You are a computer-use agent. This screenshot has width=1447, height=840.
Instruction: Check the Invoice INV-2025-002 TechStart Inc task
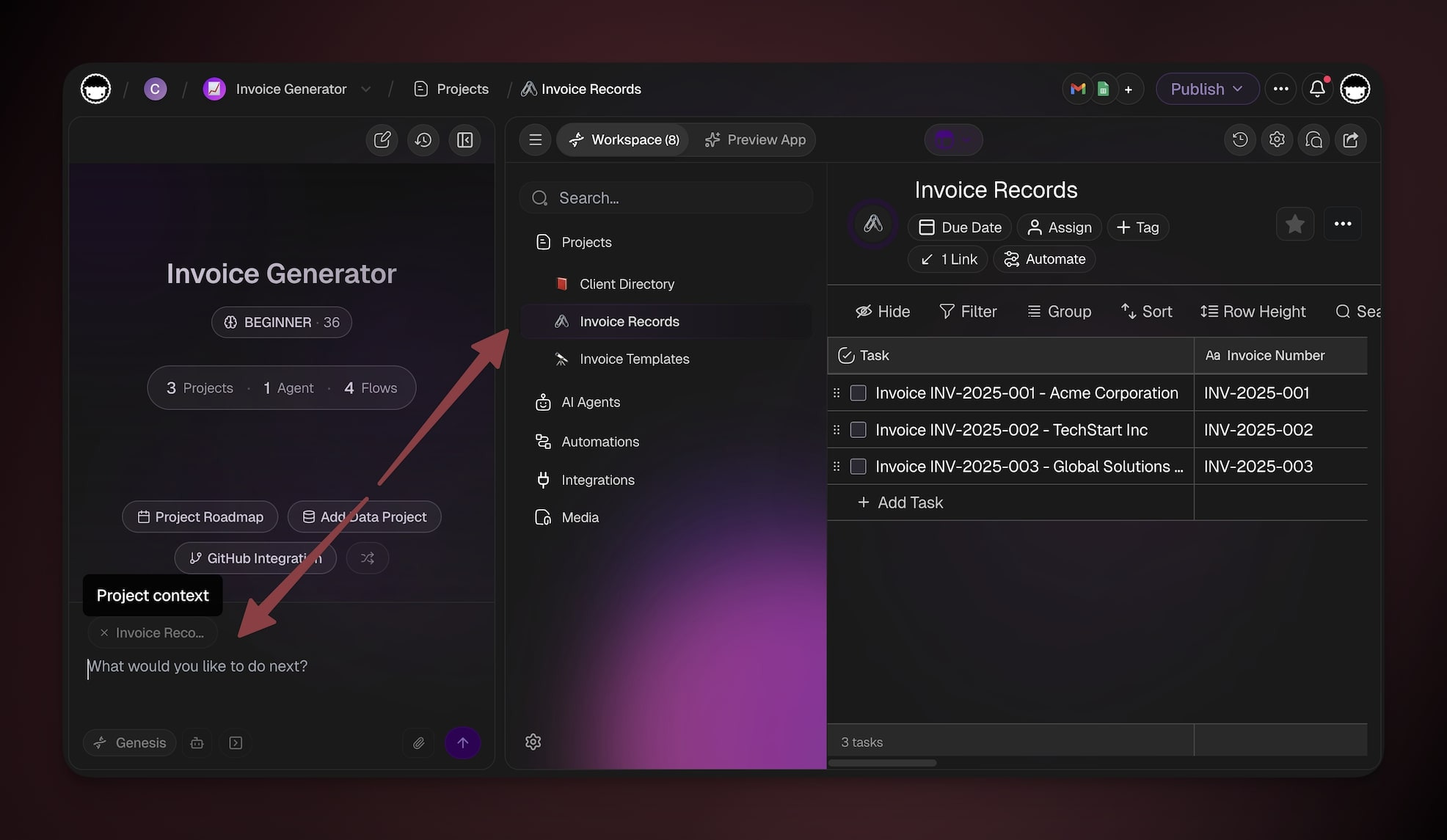[x=858, y=430]
